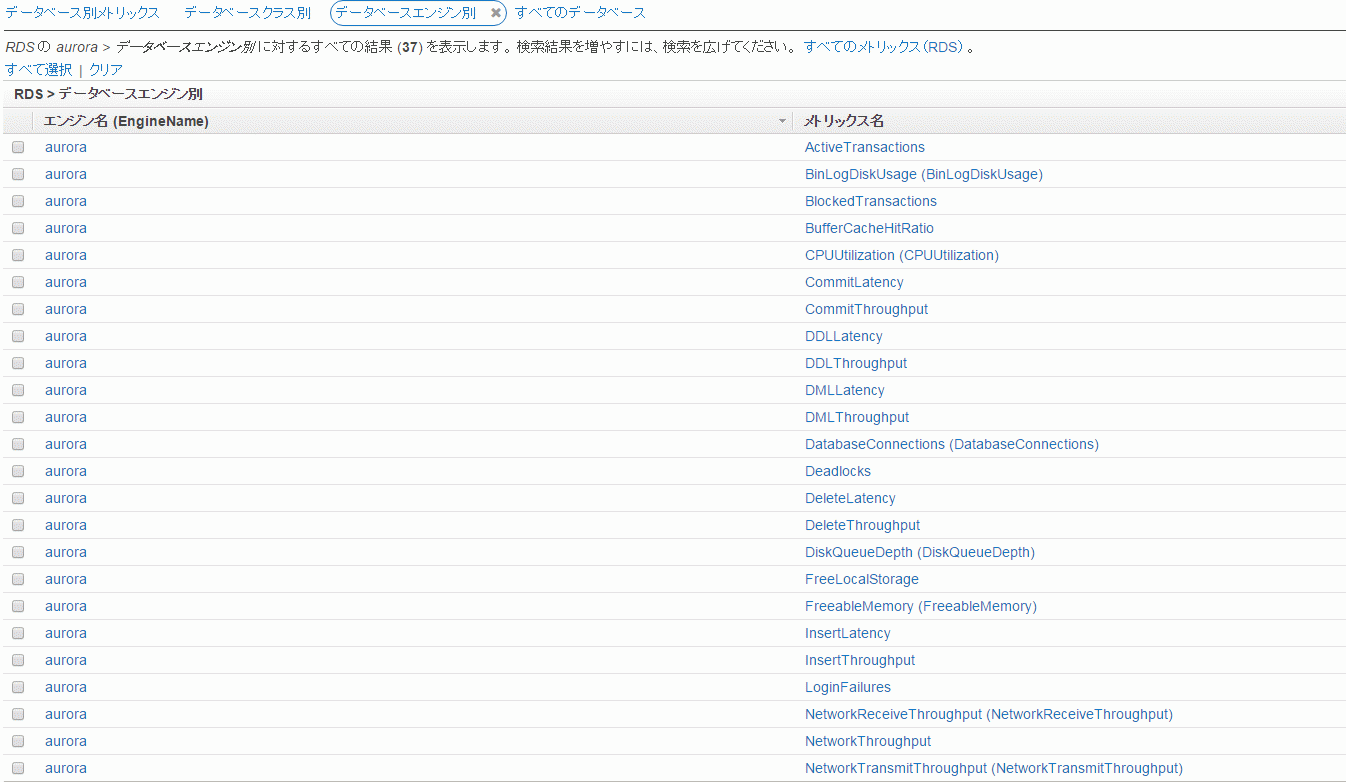Click the LoginFailures metric name
1346x782 pixels.
(848, 687)
